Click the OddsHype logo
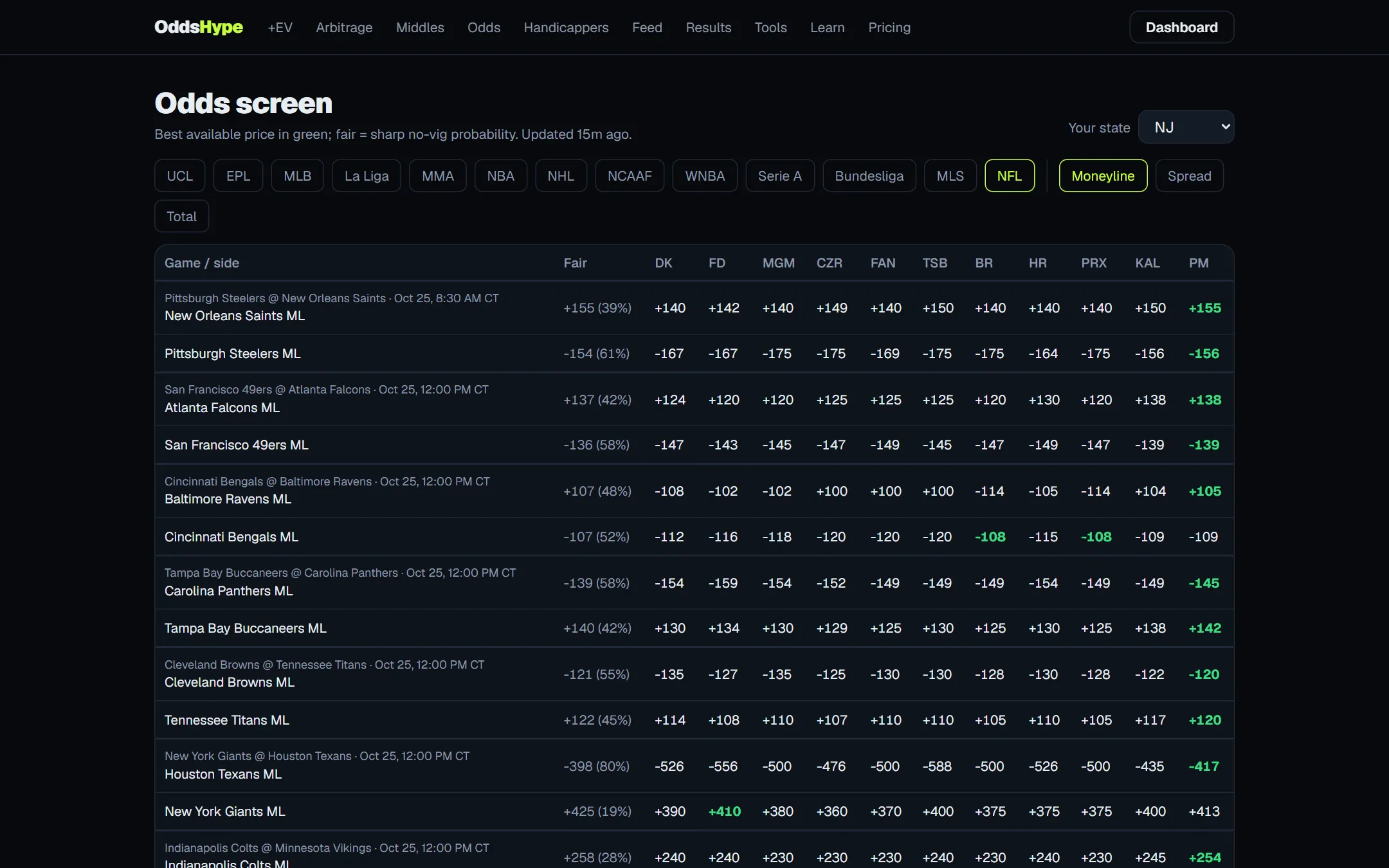This screenshot has width=1389, height=868. point(199,27)
